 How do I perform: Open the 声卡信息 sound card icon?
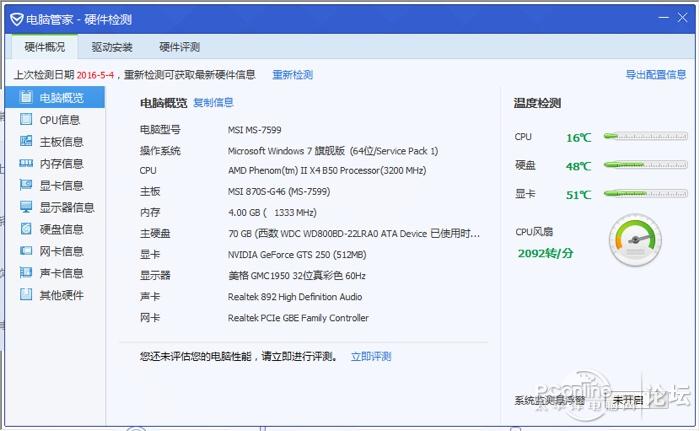(26, 272)
